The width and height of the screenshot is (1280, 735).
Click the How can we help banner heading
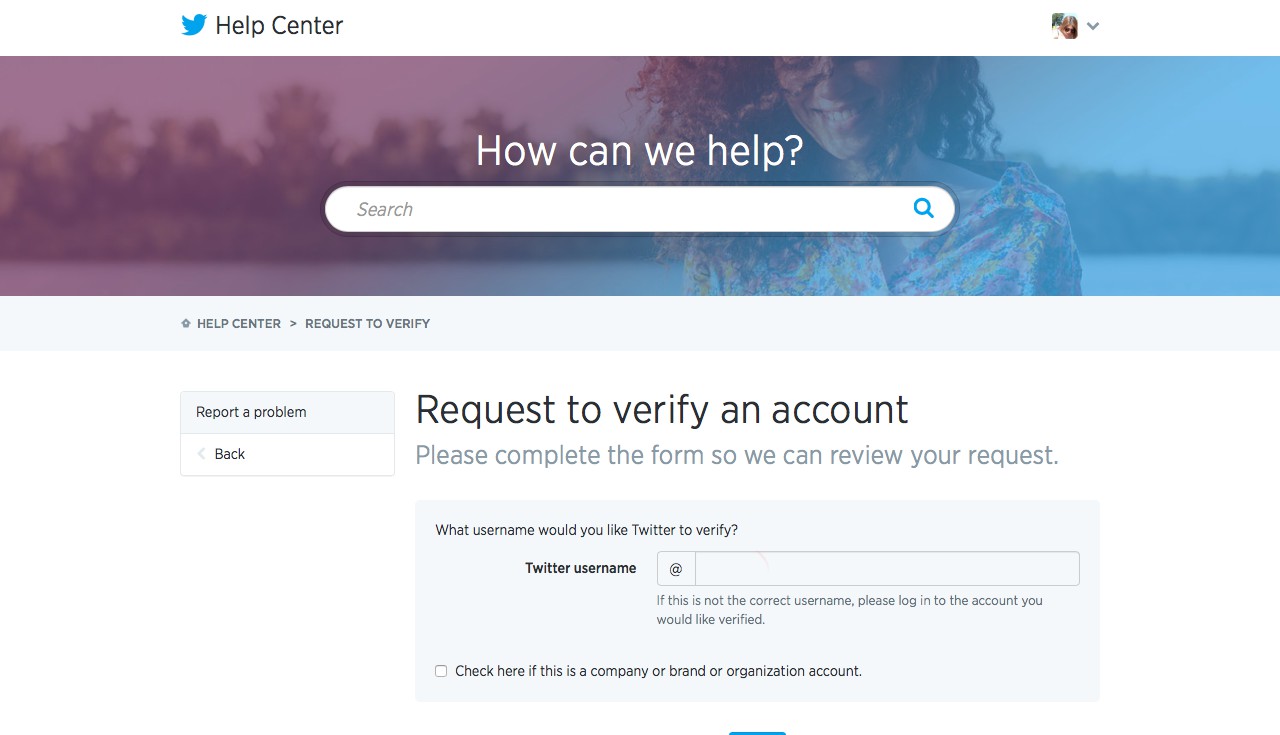(639, 150)
